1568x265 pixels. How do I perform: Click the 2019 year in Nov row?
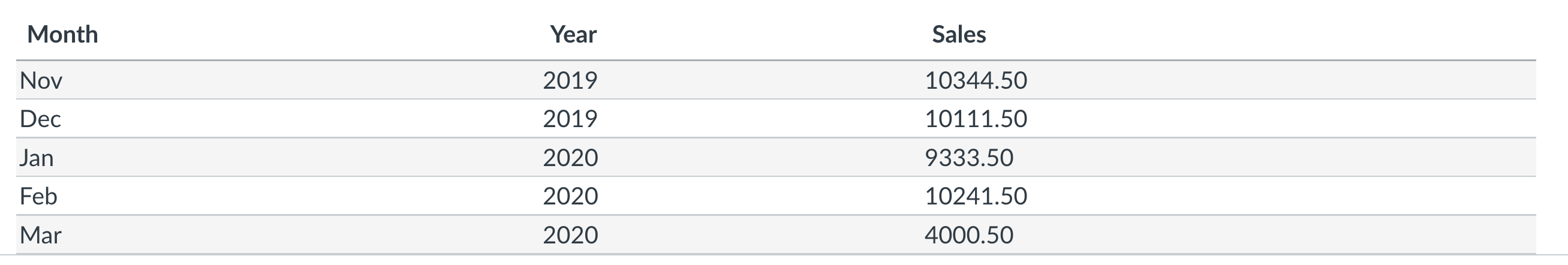[570, 80]
